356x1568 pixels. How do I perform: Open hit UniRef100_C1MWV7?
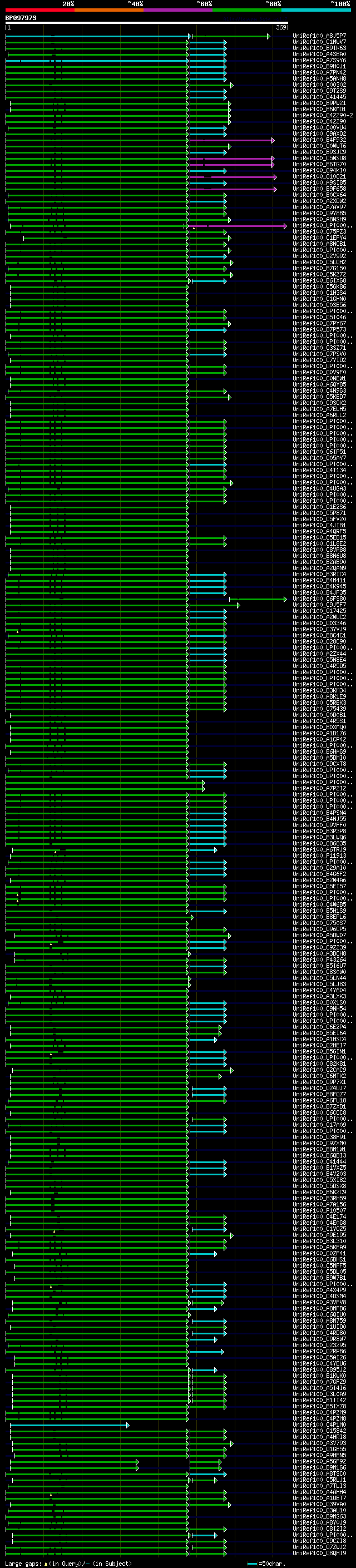coord(319,43)
